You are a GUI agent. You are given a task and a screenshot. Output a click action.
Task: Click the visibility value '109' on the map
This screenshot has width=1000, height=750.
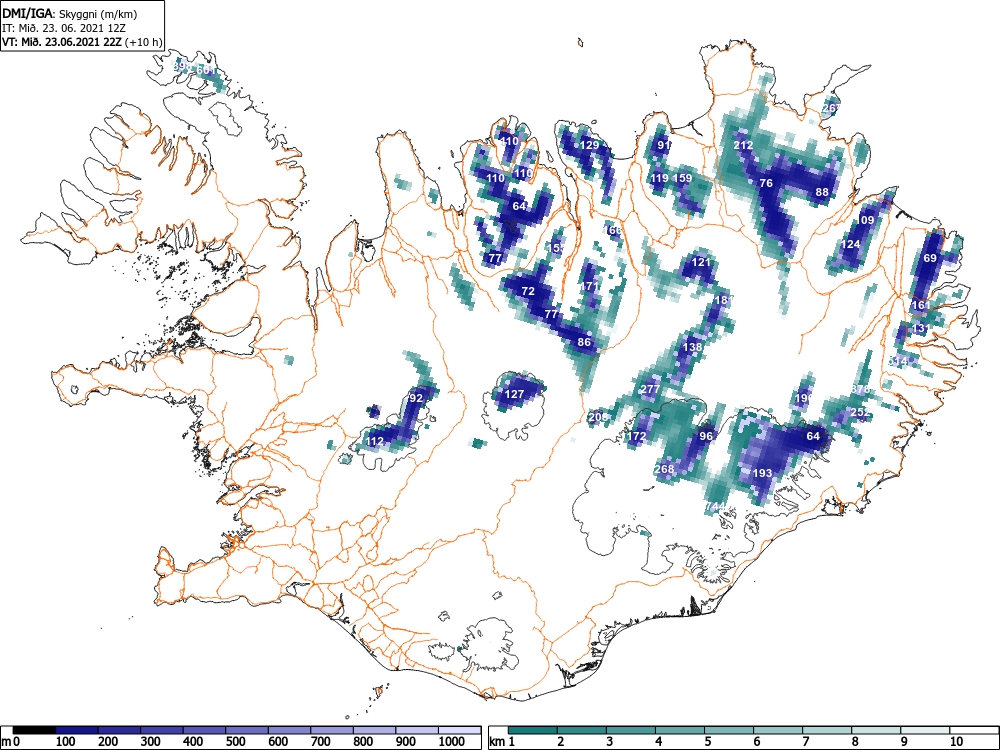pyautogui.click(x=865, y=220)
